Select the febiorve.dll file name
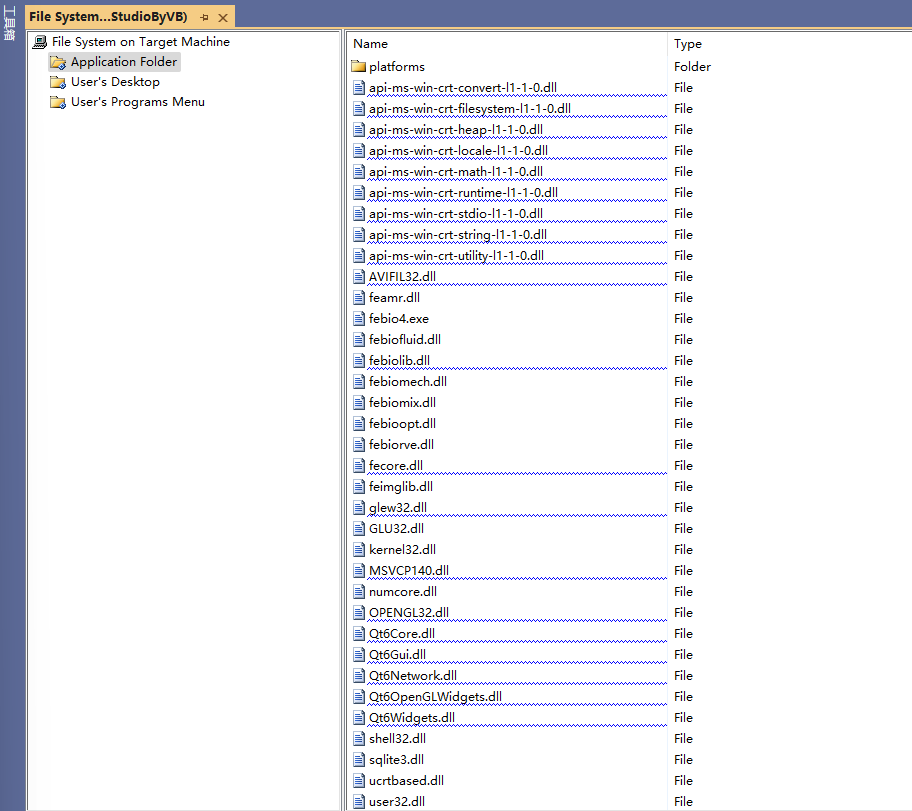Viewport: 912px width, 811px height. [401, 444]
